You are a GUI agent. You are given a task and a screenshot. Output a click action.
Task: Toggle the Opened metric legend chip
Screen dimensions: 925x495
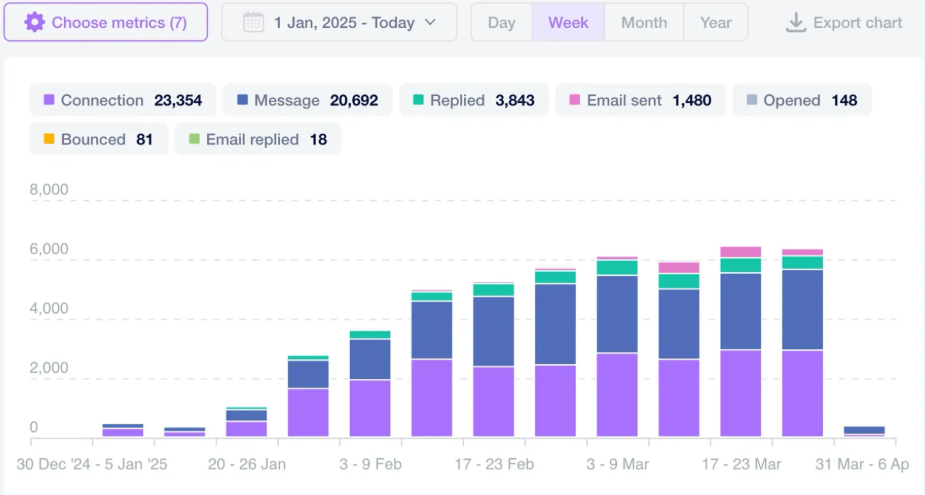point(801,100)
